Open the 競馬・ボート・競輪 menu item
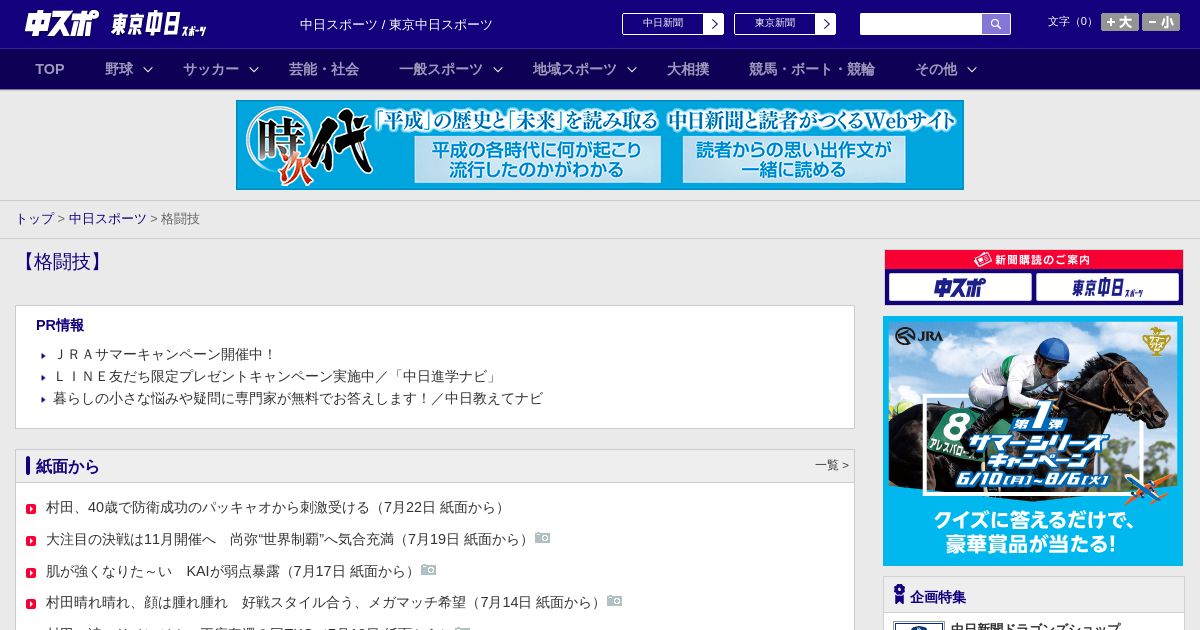Screen dimensions: 1200x630 812,69
